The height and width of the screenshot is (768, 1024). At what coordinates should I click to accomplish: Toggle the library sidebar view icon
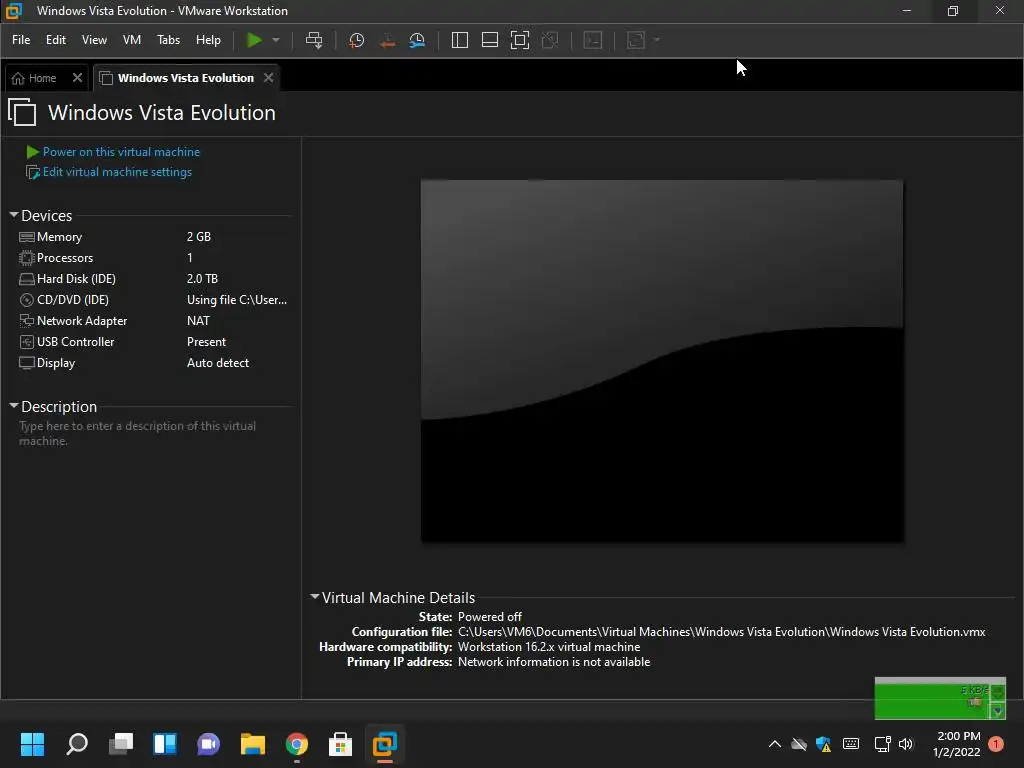tap(460, 40)
